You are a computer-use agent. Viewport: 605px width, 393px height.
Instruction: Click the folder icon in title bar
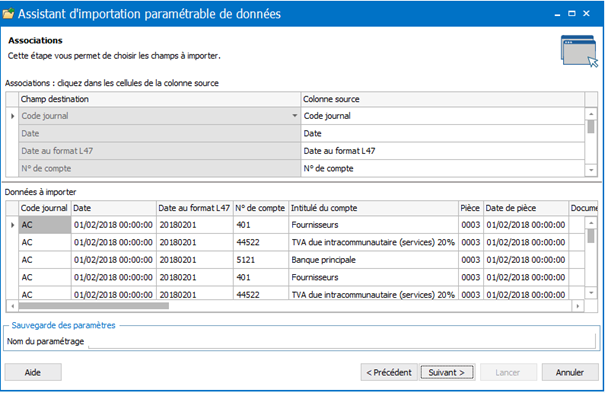point(8,13)
